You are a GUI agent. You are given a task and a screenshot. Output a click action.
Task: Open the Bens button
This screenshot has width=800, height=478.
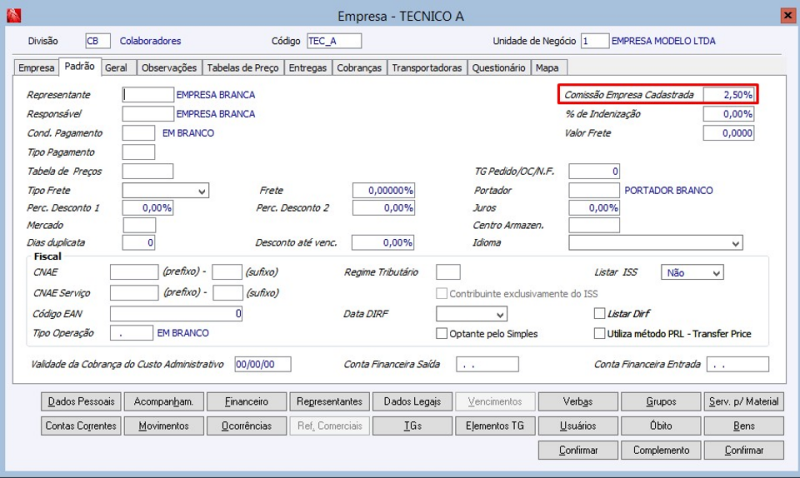tap(744, 426)
